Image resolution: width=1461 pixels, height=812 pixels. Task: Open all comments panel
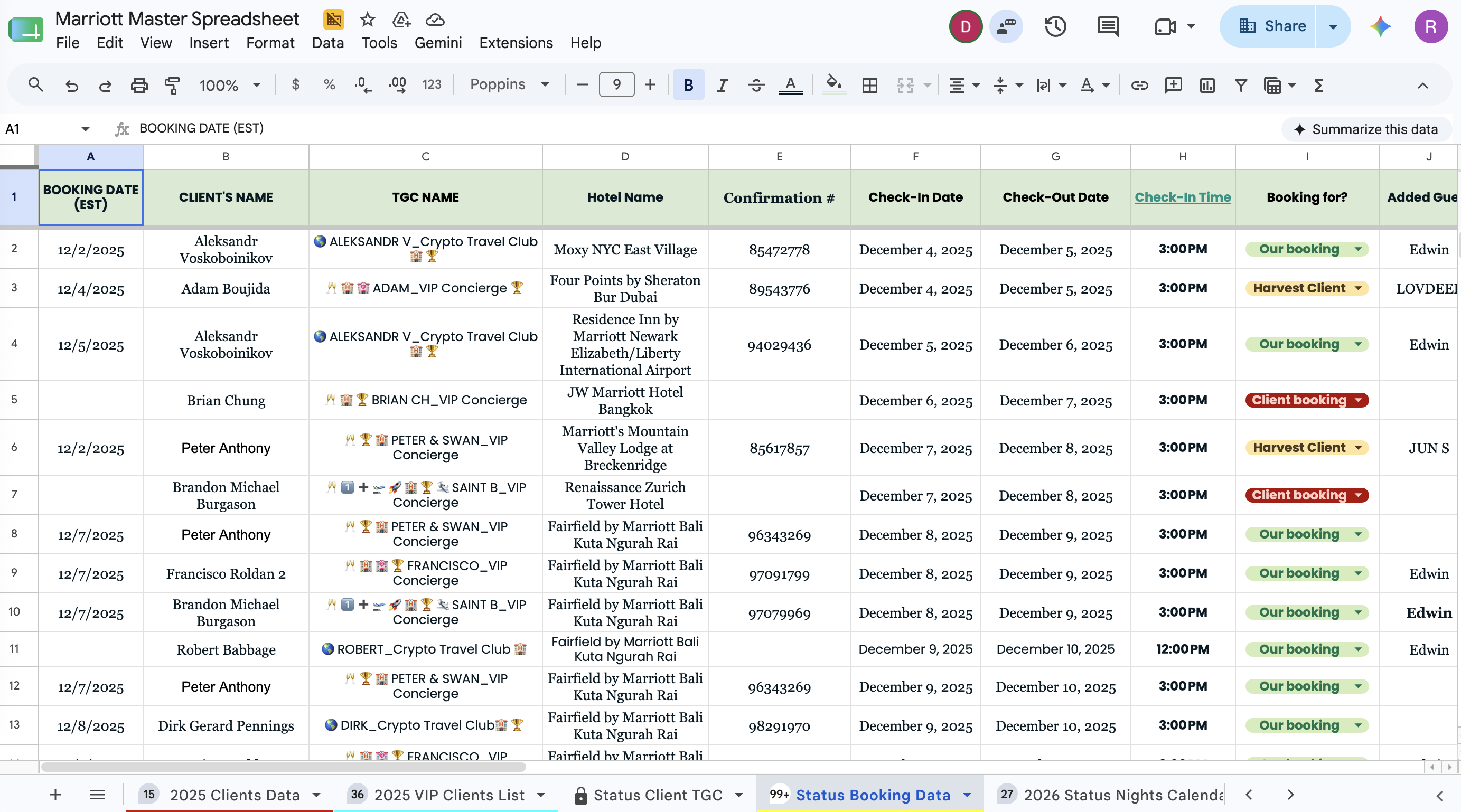tap(1108, 26)
